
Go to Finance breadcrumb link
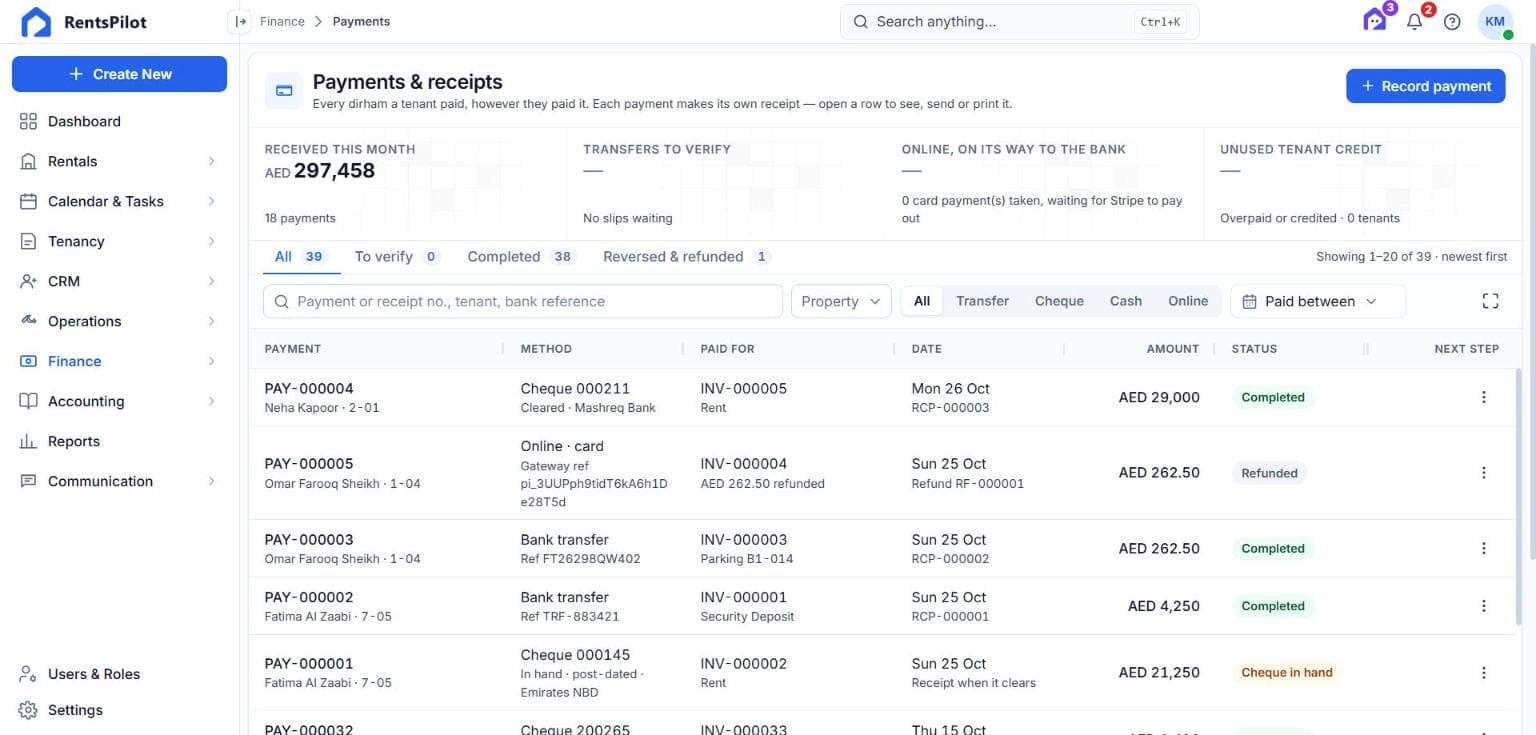click(x=282, y=21)
